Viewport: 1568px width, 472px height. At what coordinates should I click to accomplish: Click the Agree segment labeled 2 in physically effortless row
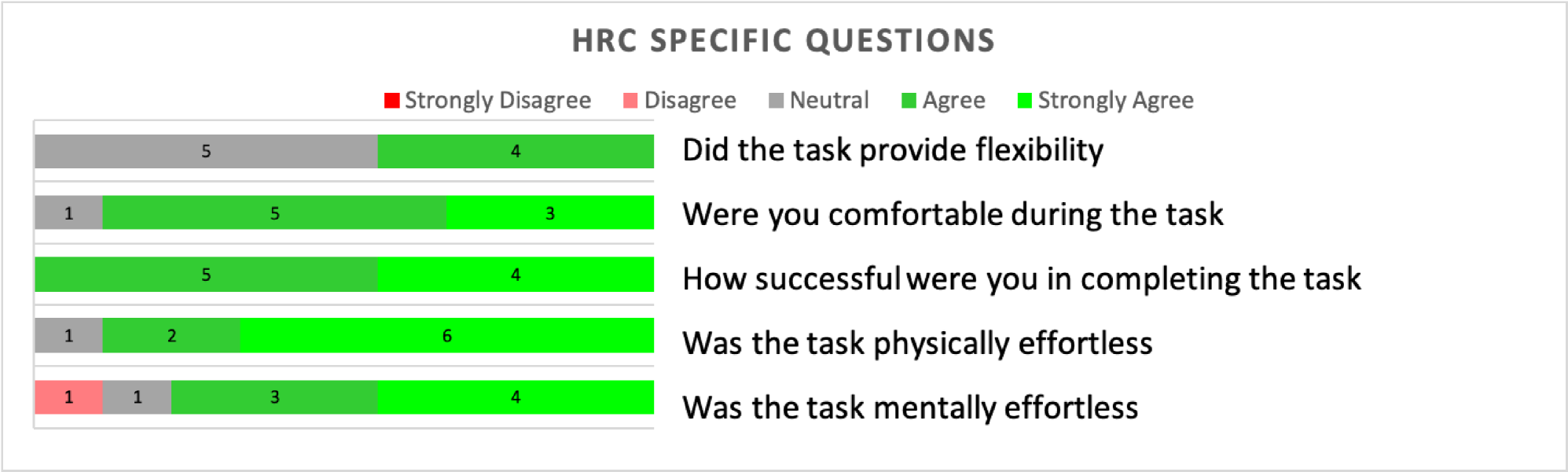click(171, 335)
